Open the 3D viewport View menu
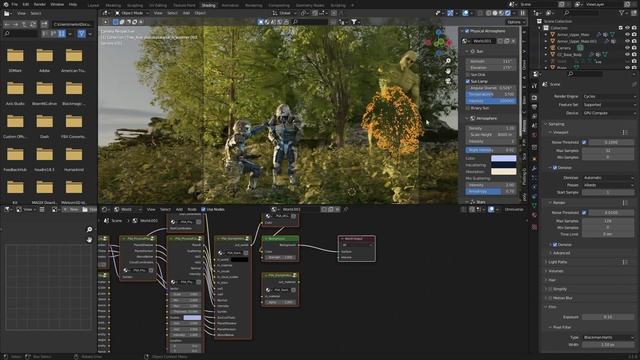 coord(158,13)
